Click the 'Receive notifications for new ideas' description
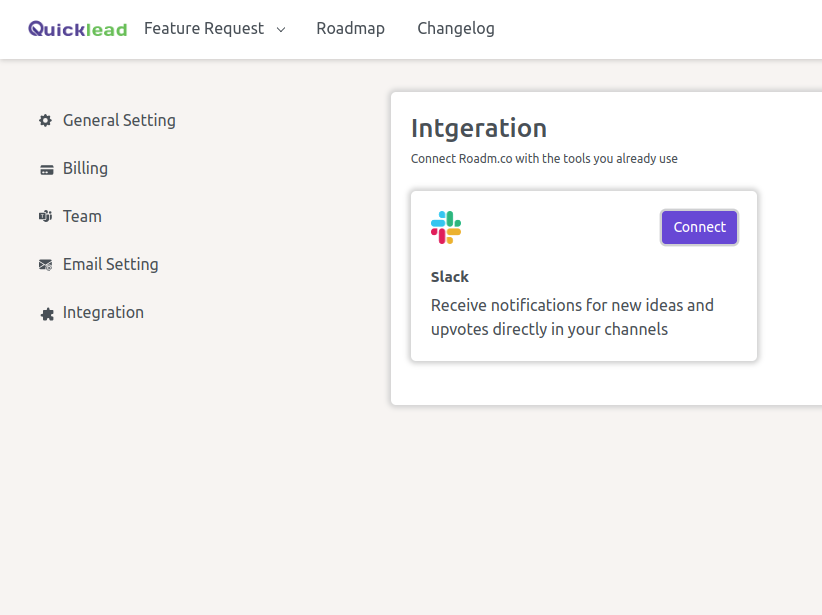 pyautogui.click(x=572, y=317)
